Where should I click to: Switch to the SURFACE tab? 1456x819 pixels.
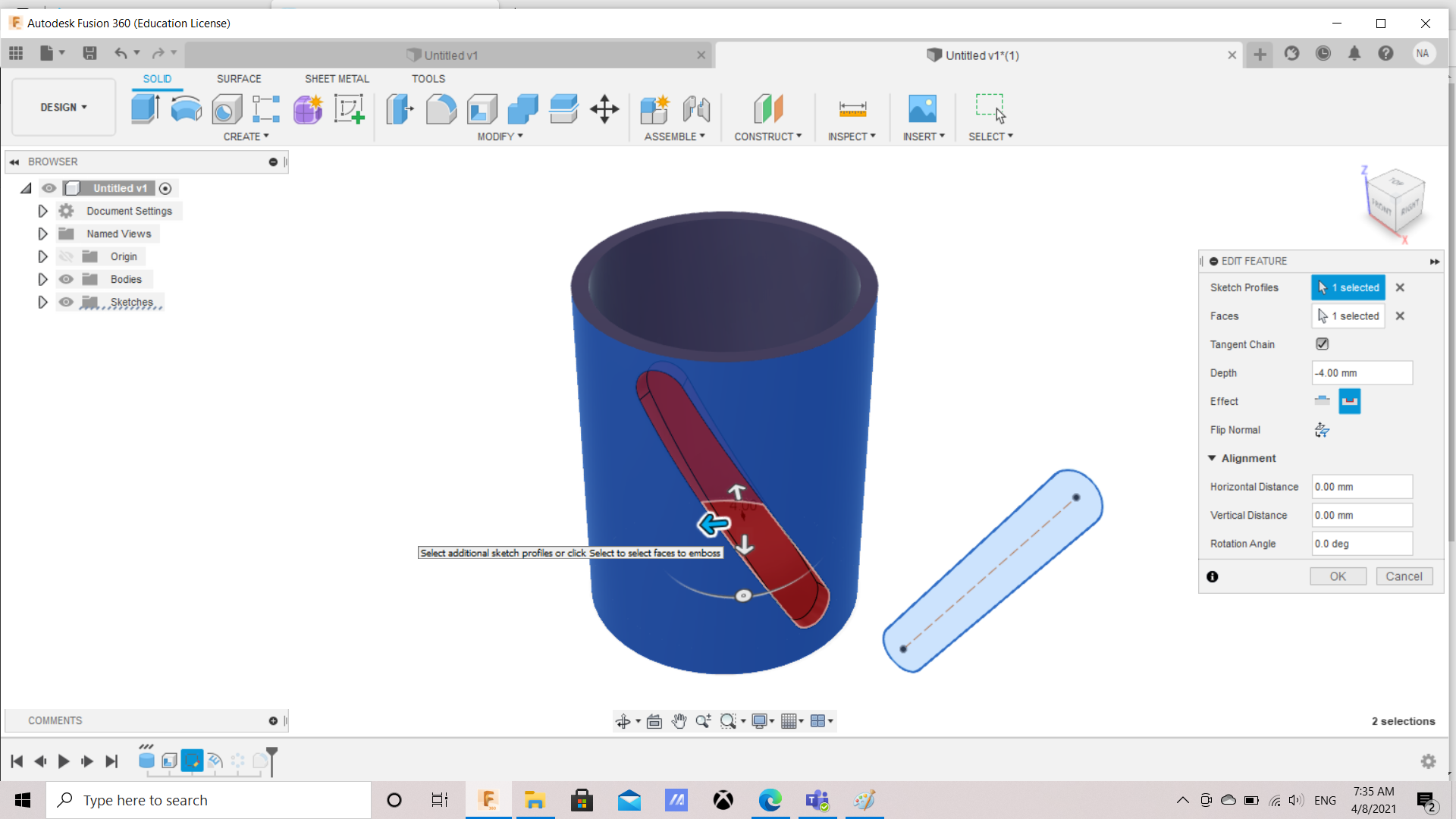pyautogui.click(x=239, y=79)
